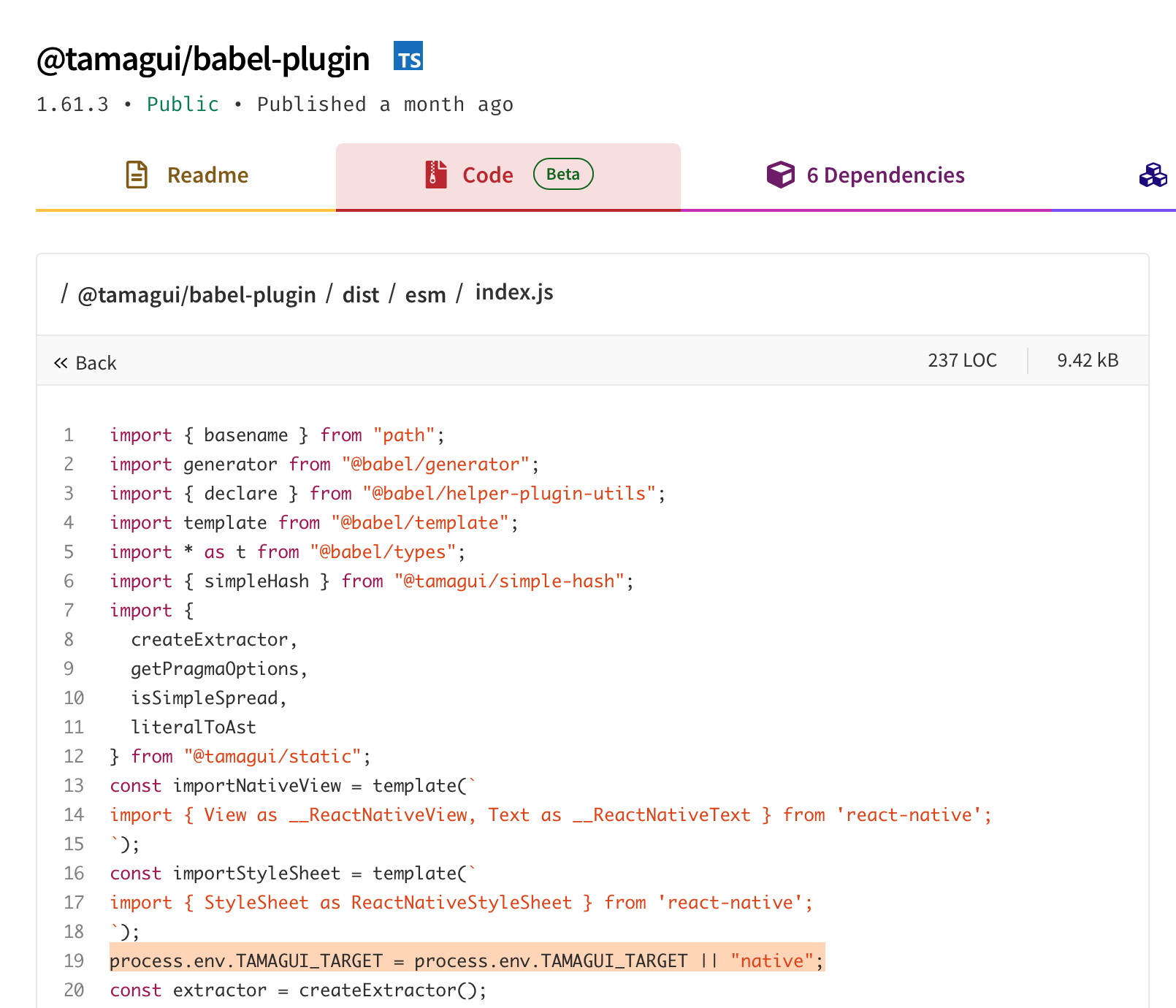This screenshot has height=1008, width=1176.
Task: Select the Code tab
Action: coord(487,175)
